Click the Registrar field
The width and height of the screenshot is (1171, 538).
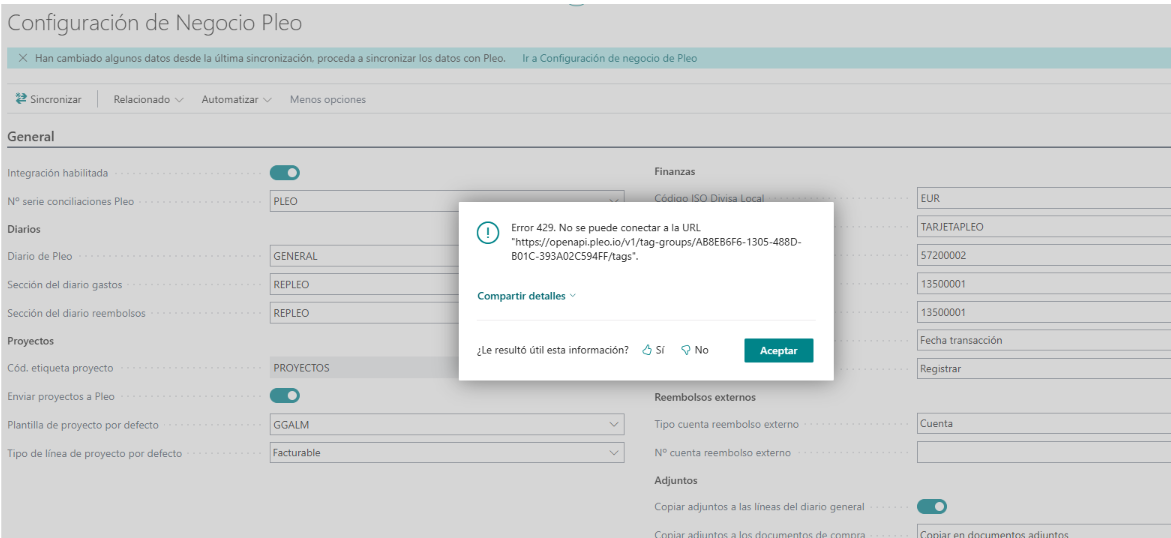pyautogui.click(x=1043, y=368)
